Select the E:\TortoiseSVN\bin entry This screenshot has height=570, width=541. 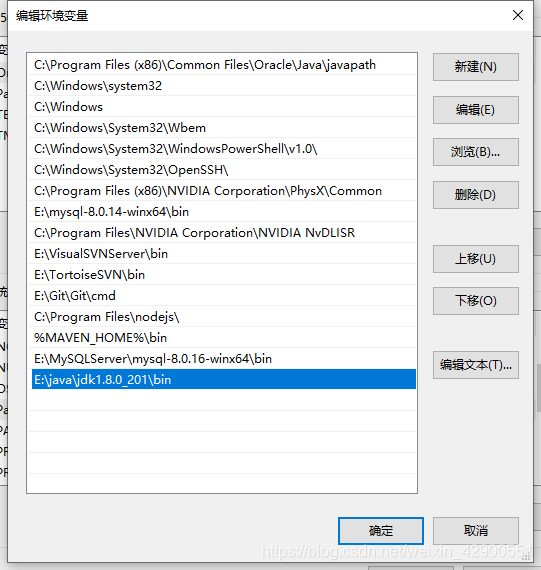click(222, 275)
